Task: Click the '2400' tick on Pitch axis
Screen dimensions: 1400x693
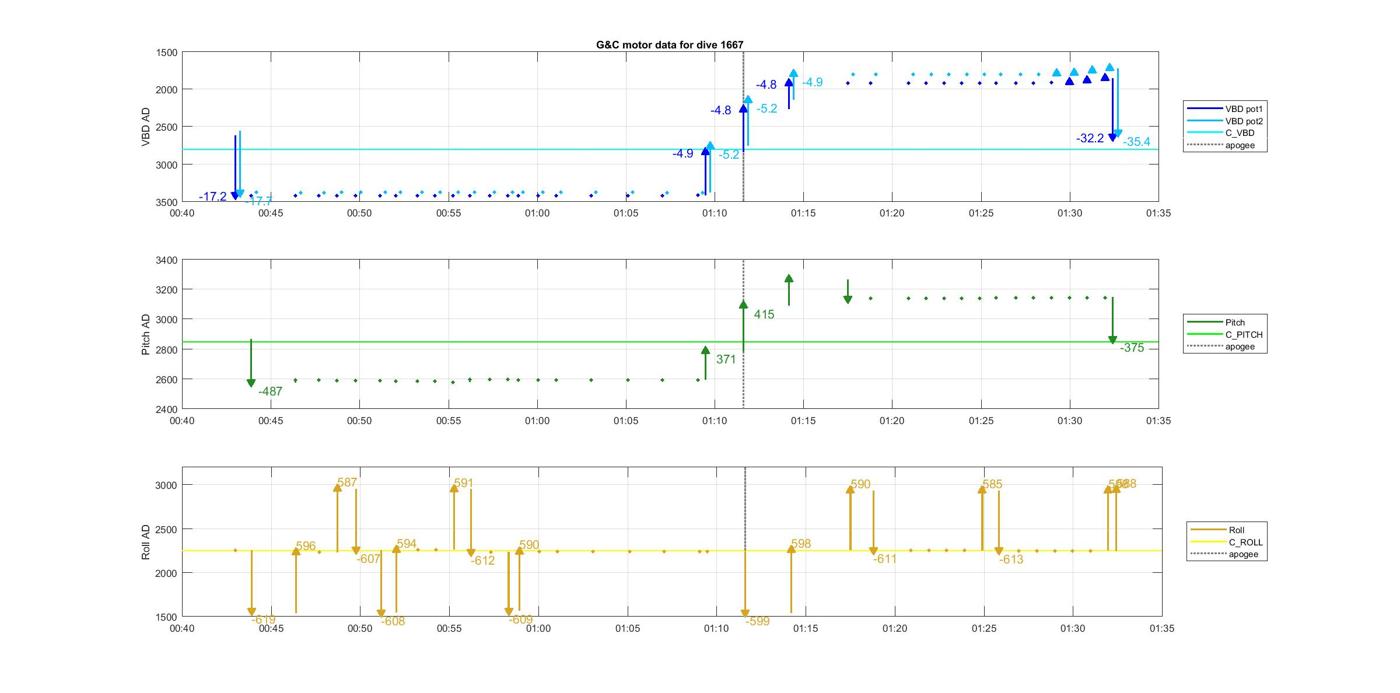Action: (x=166, y=409)
